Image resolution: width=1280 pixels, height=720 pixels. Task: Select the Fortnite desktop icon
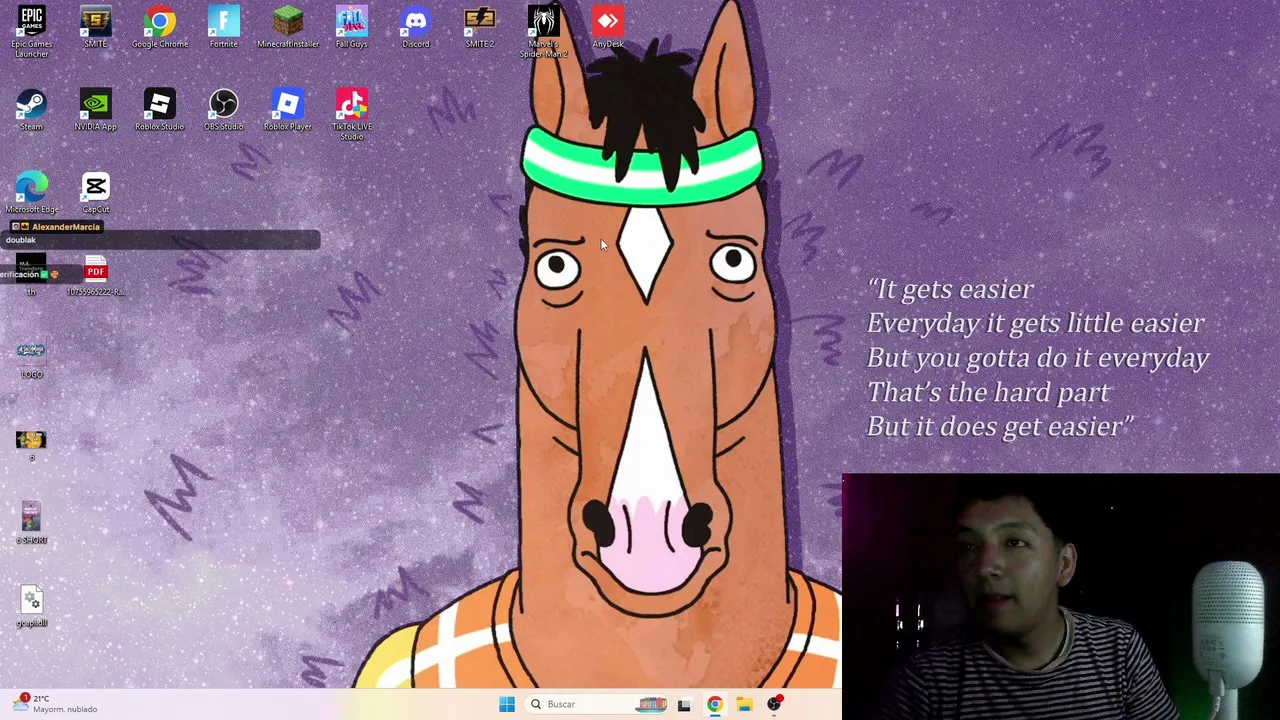point(224,27)
